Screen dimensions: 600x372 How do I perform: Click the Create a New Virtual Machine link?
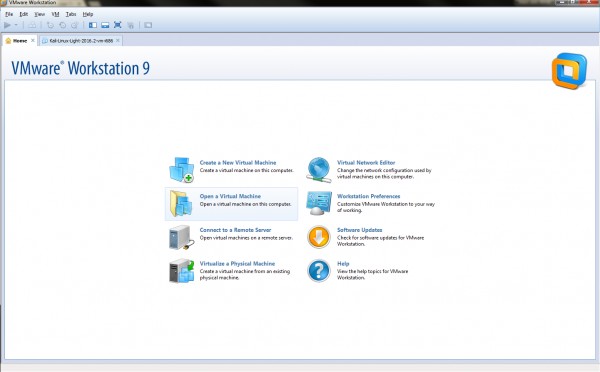[x=238, y=163]
